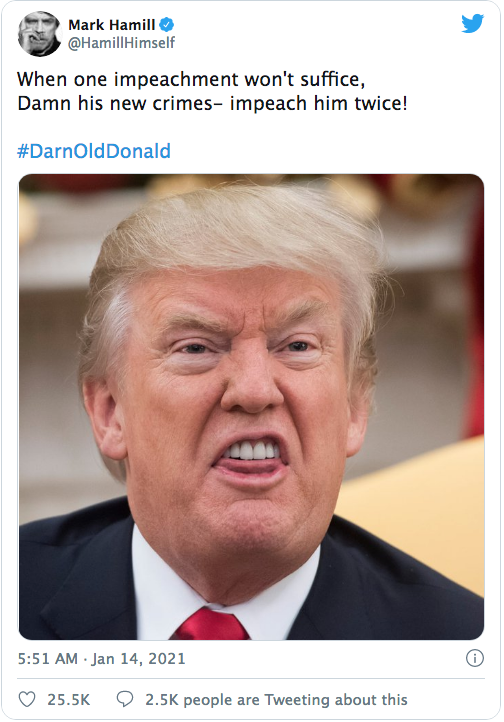Open 2.5K people are Tweeting about this
Image resolution: width=504 pixels, height=722 pixels.
276,700
